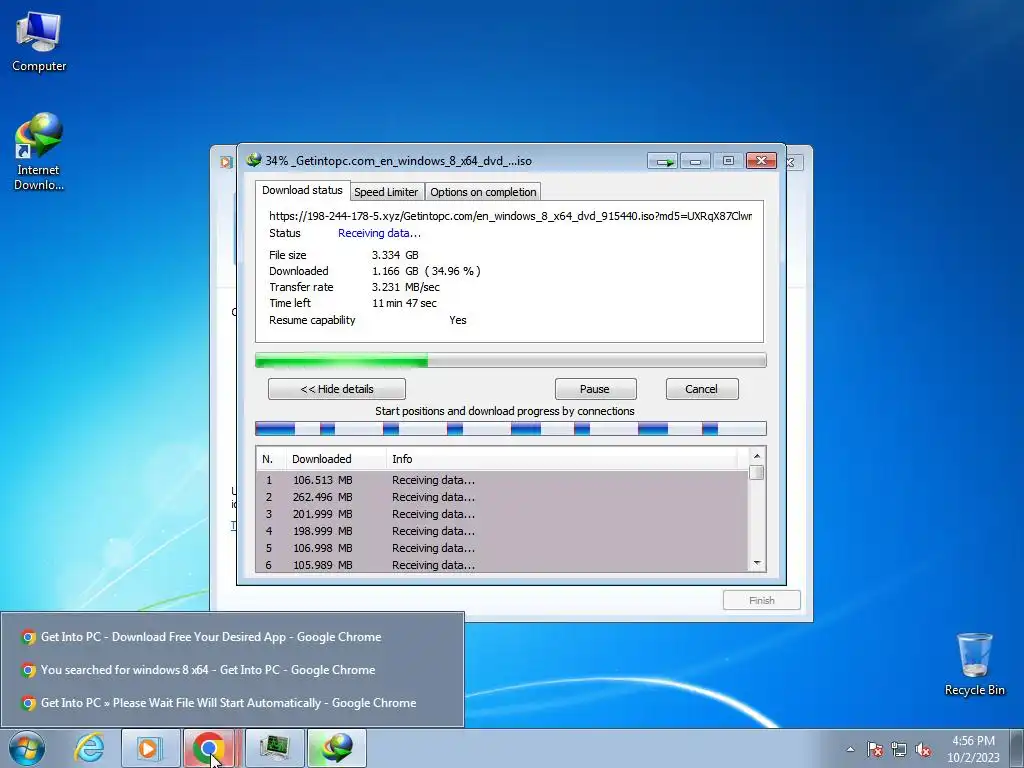Click the 11 min 47 sec time left

pos(404,303)
